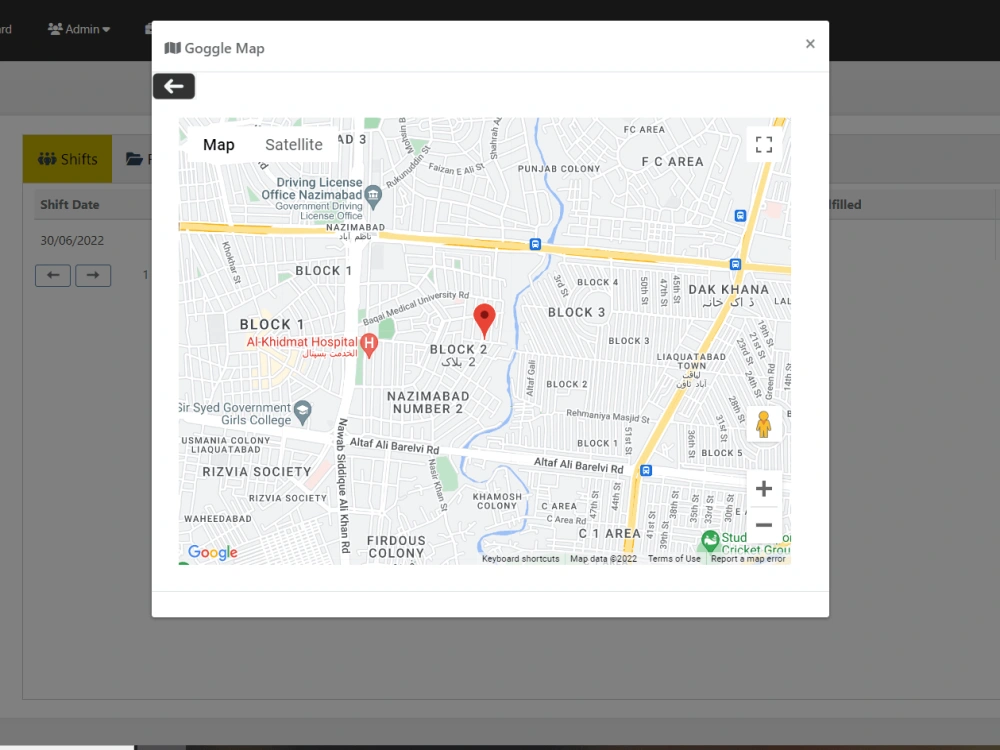Click the Google logo on the map
The width and height of the screenshot is (1000, 750).
point(211,552)
